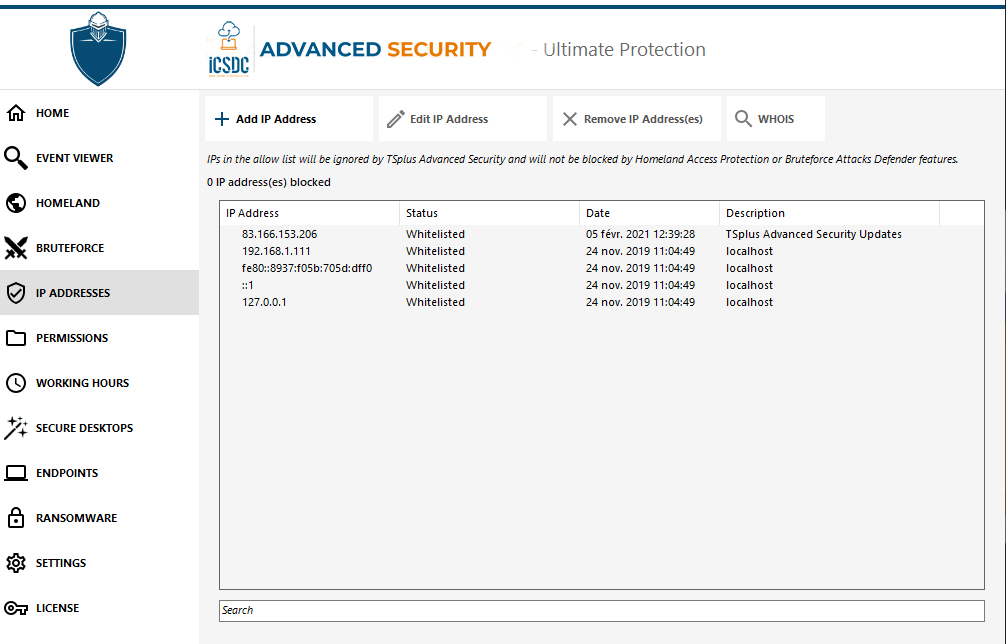Image resolution: width=1006 pixels, height=644 pixels.
Task: Click the plus icon for Add IP Address
Action: pos(222,119)
